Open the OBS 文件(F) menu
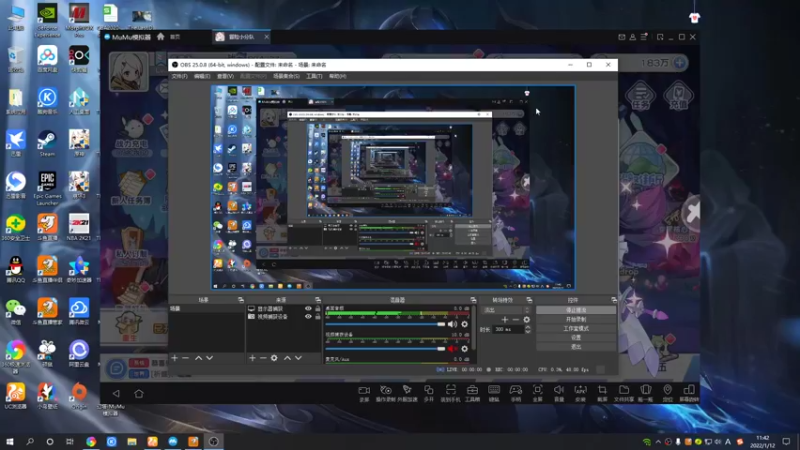The width and height of the screenshot is (800, 450). (x=180, y=76)
